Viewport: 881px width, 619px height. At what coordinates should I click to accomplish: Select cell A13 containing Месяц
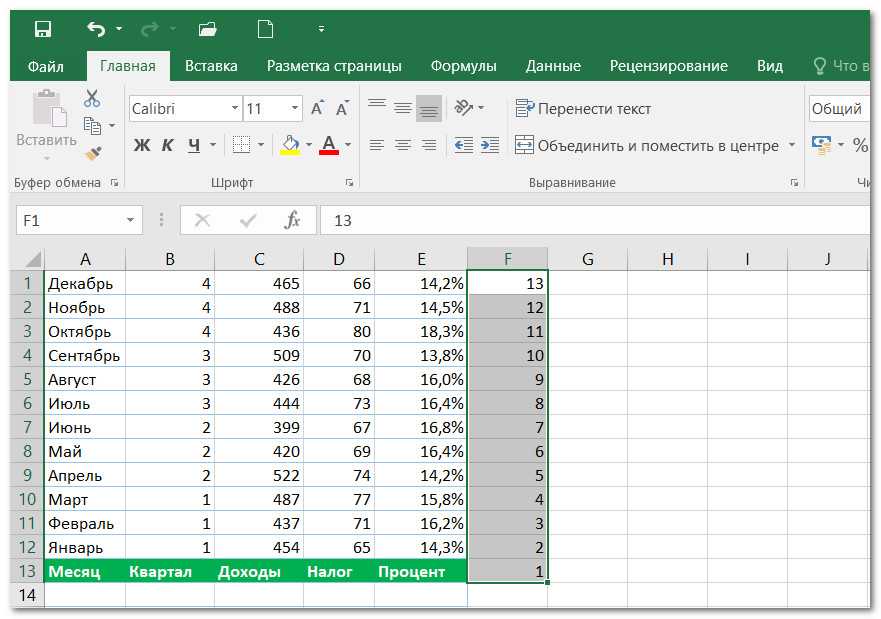[85, 571]
